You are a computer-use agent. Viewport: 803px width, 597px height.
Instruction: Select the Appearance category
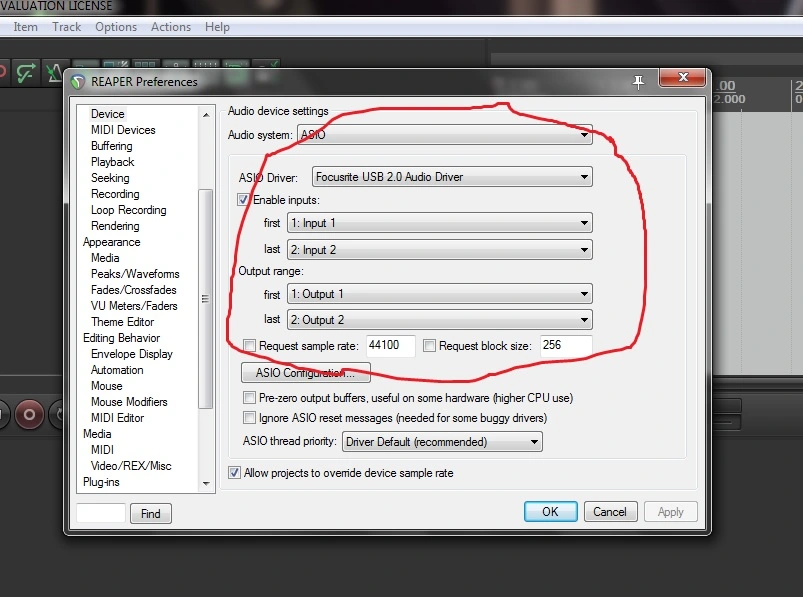click(x=112, y=242)
